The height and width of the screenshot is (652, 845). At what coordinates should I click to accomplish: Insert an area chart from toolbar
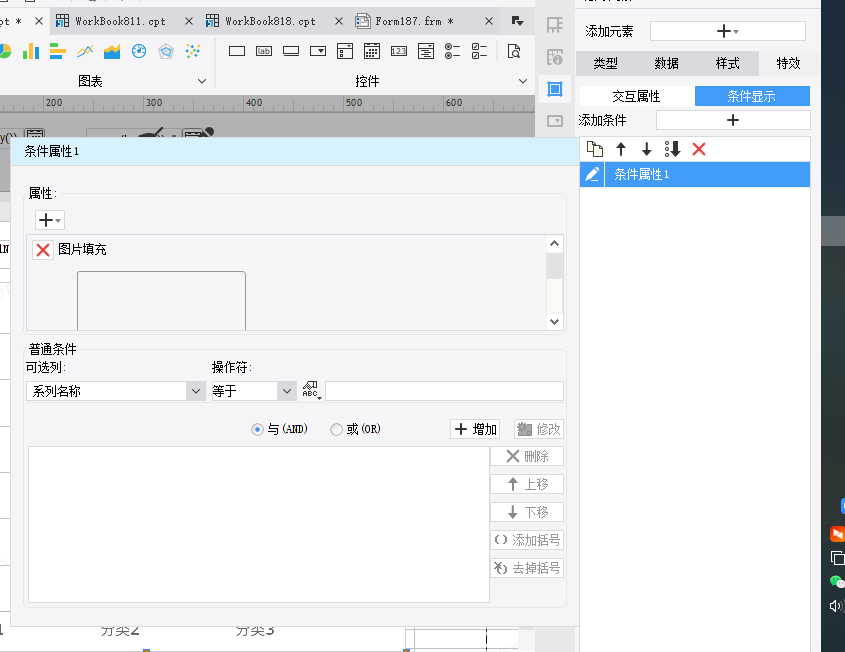coord(112,51)
